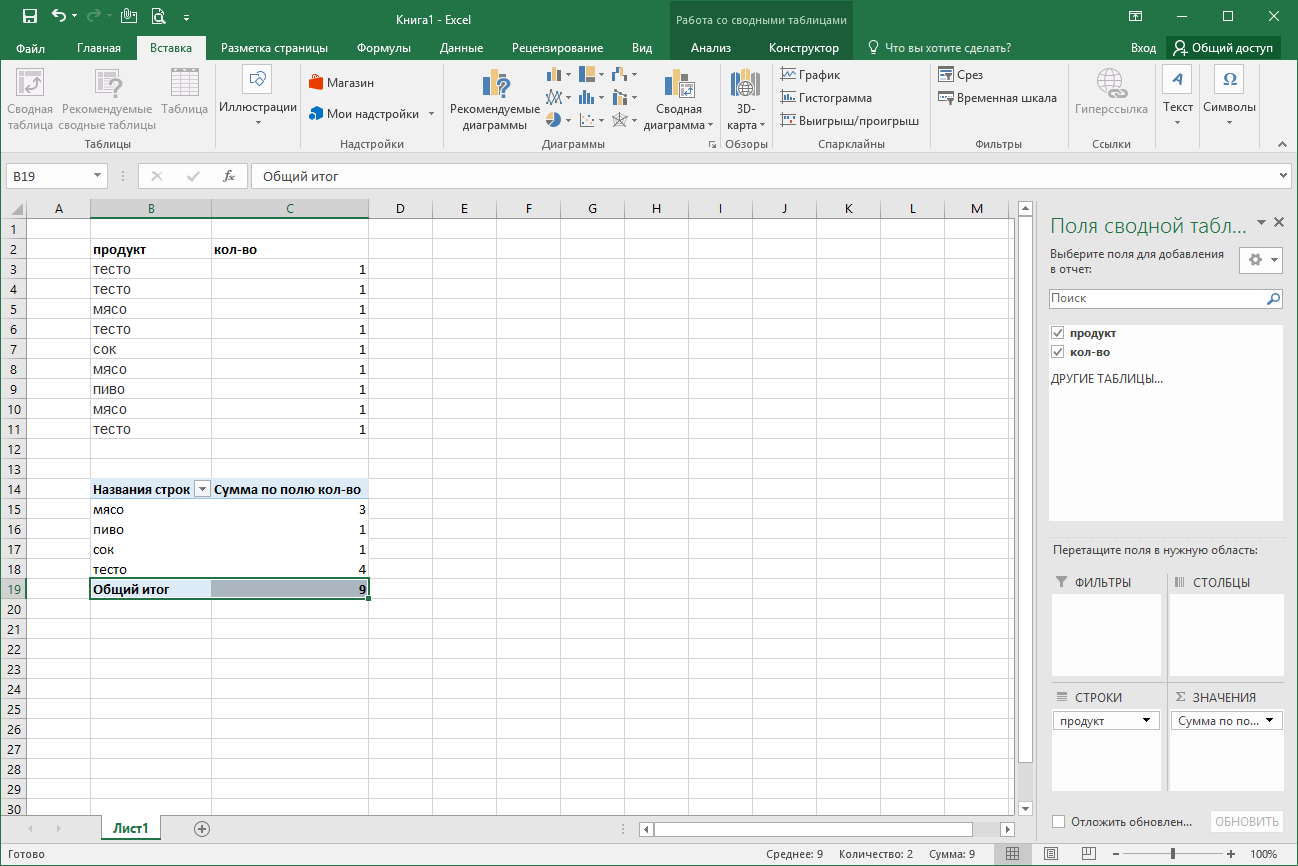Image resolution: width=1298 pixels, height=866 pixels.
Task: Open the Сумма по полю dropdown in Values area
Action: point(1270,721)
